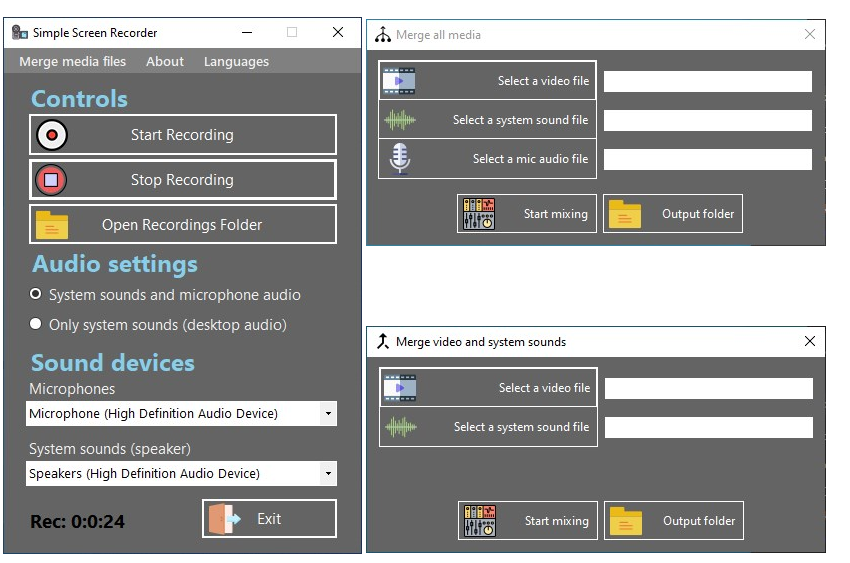Output folder label in Merge all media window
This screenshot has width=850, height=563.
click(698, 214)
